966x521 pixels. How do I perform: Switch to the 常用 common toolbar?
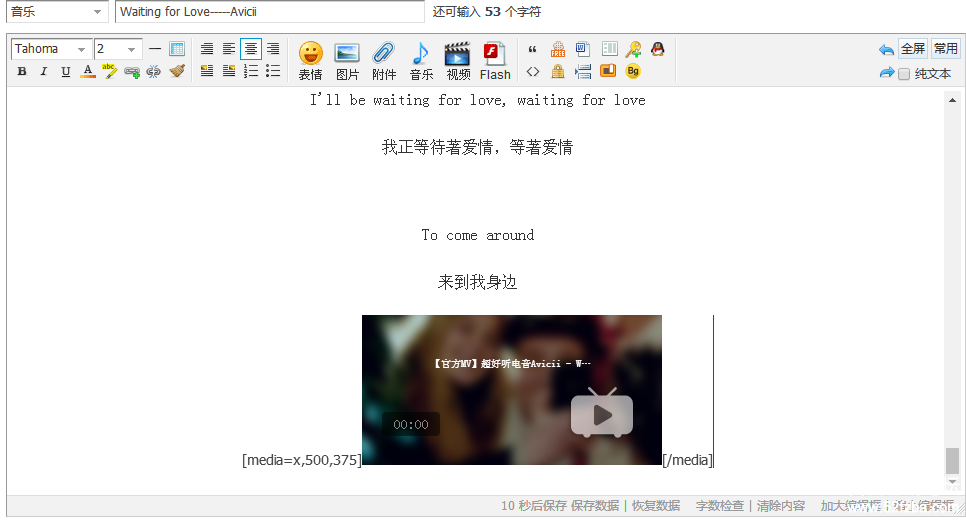(946, 49)
